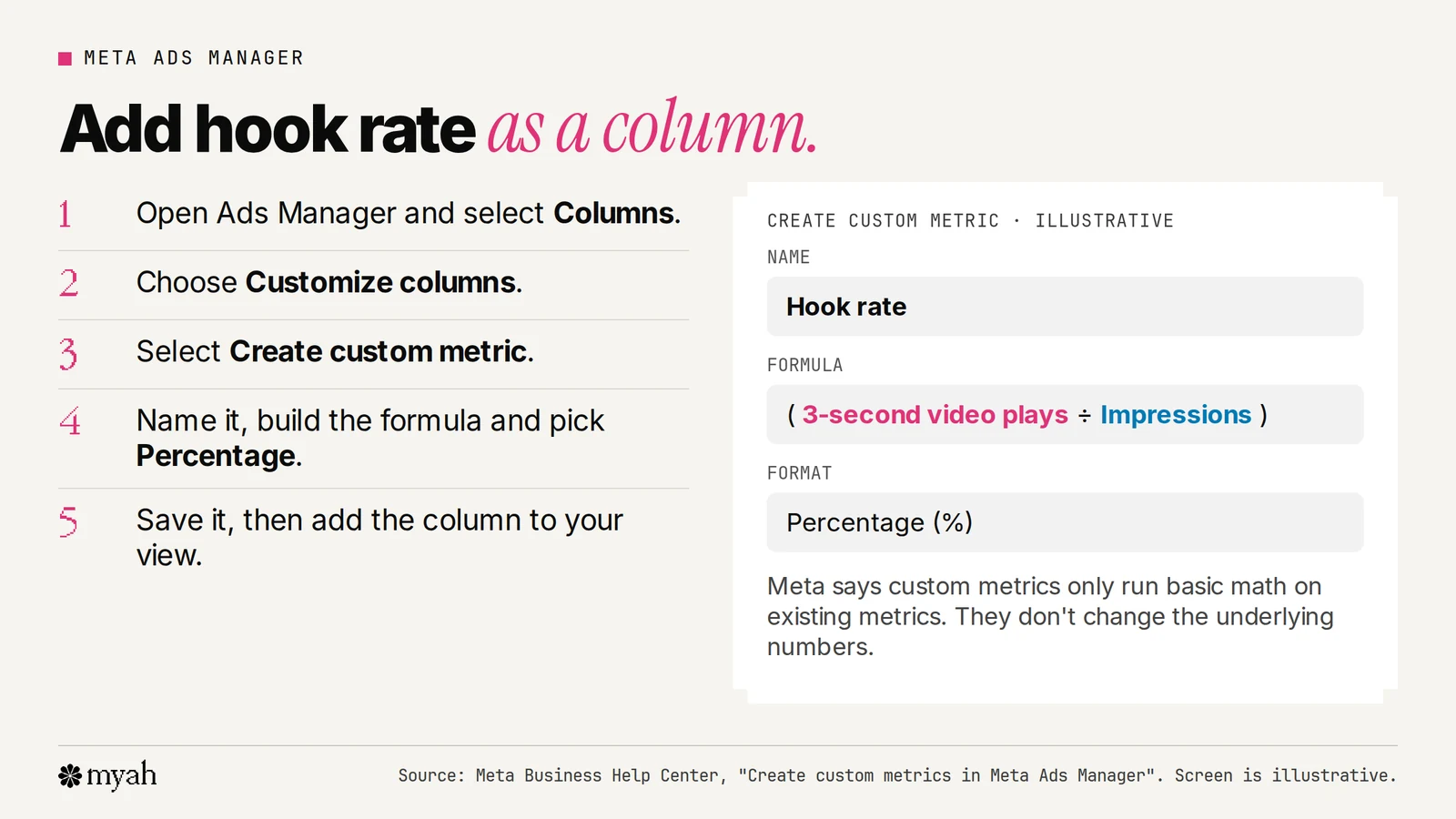
Task: Click the NAME field label
Action: point(788,257)
